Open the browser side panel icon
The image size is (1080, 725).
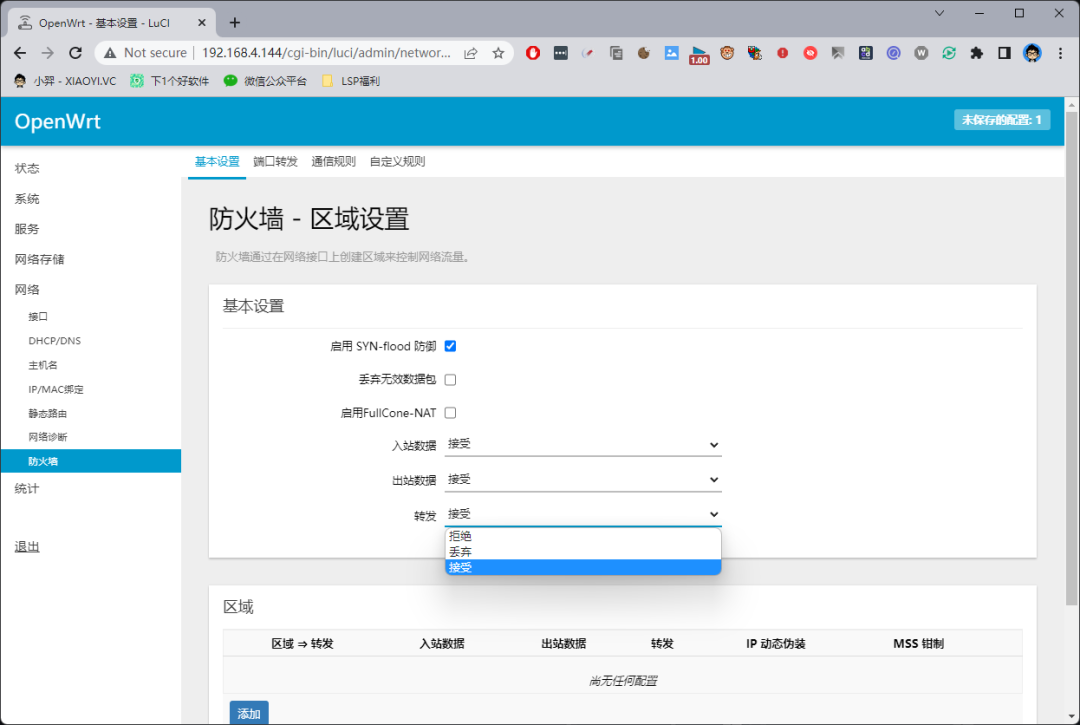(x=1004, y=53)
